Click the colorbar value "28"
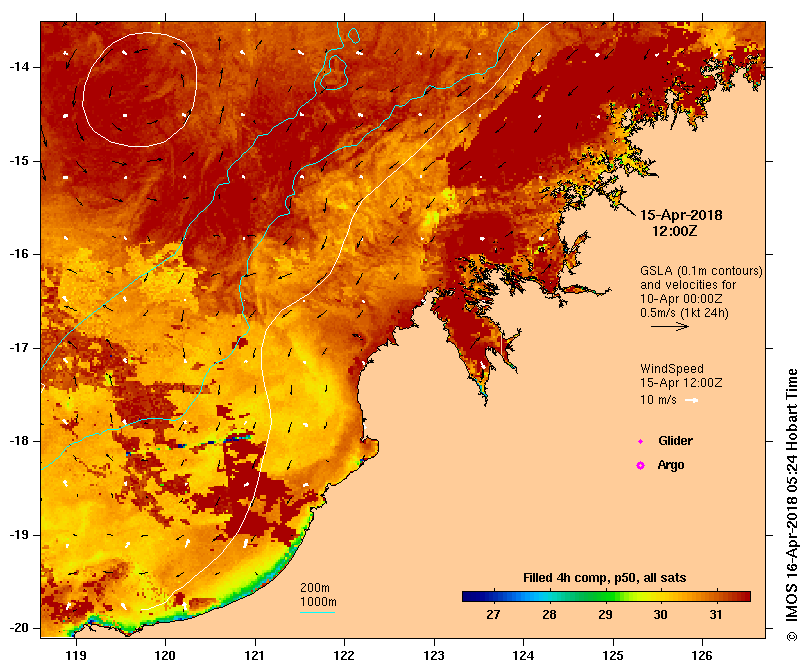This screenshot has height=672, width=809. 549,615
